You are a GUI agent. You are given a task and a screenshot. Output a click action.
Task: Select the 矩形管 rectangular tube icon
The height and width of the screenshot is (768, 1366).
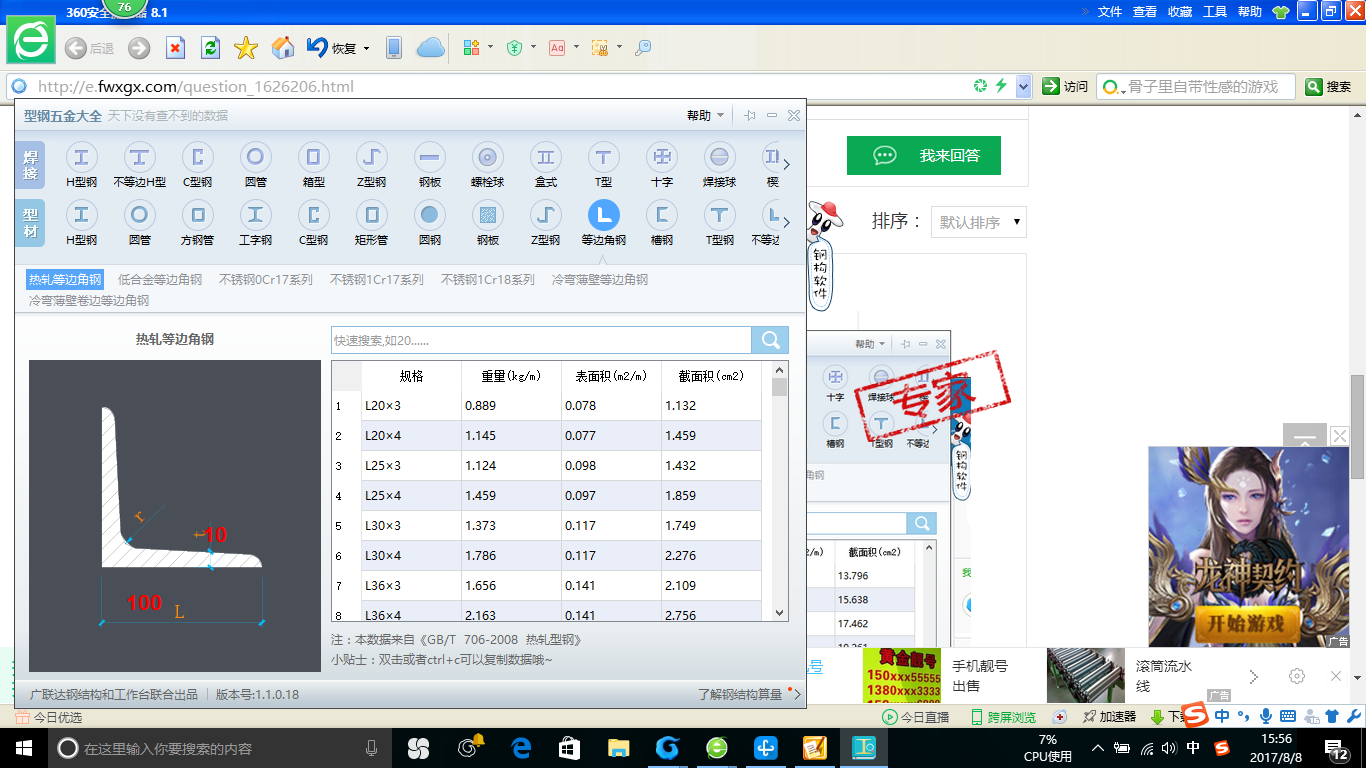coord(372,215)
